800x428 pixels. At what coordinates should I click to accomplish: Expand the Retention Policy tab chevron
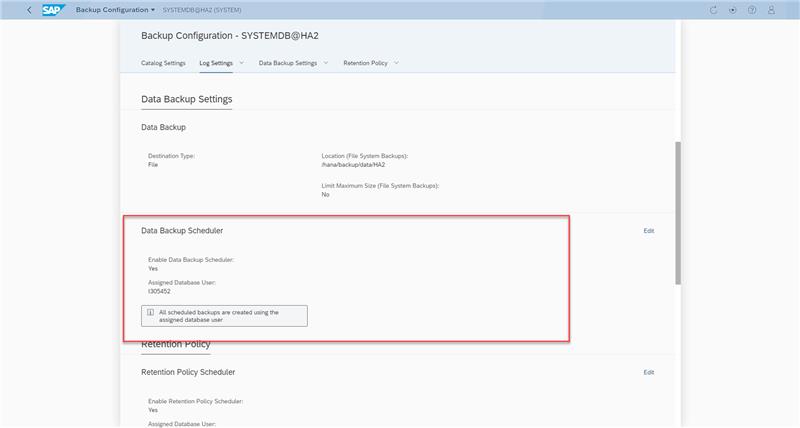pos(396,63)
